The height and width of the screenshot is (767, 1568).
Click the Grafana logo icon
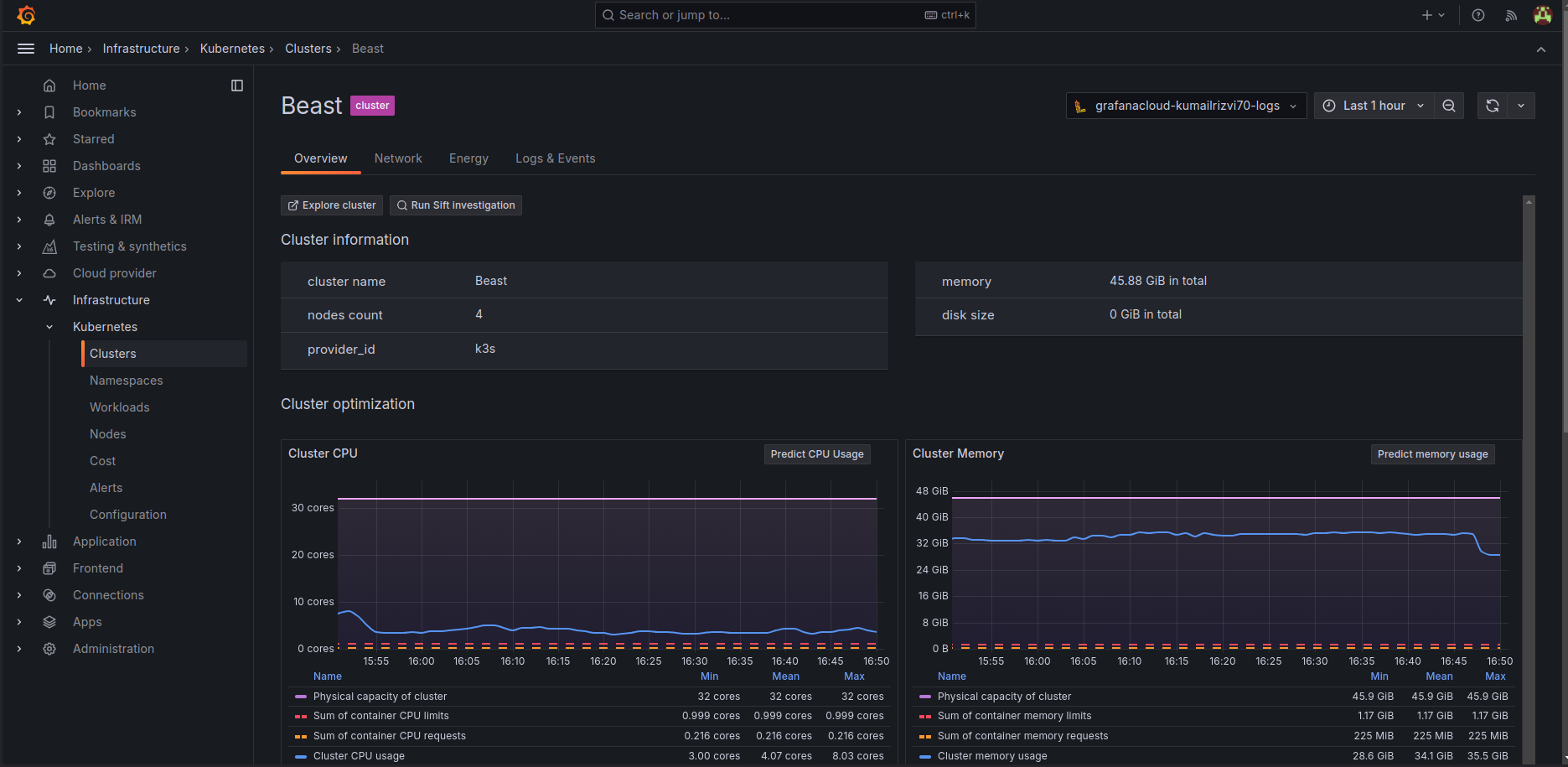coord(26,15)
